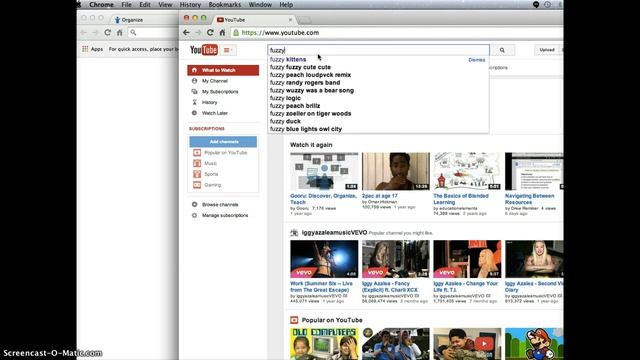Screen dimensions: 640x360
Task: Open iggyazaleamusicVEVO channel link
Action: coord(334,233)
